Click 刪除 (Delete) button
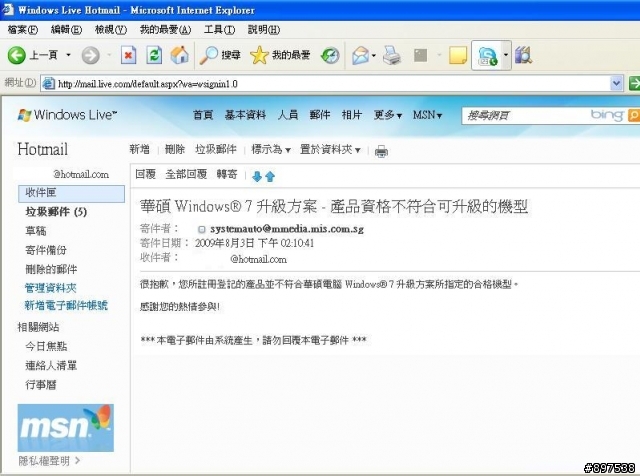This screenshot has height=476, width=640. pos(175,149)
